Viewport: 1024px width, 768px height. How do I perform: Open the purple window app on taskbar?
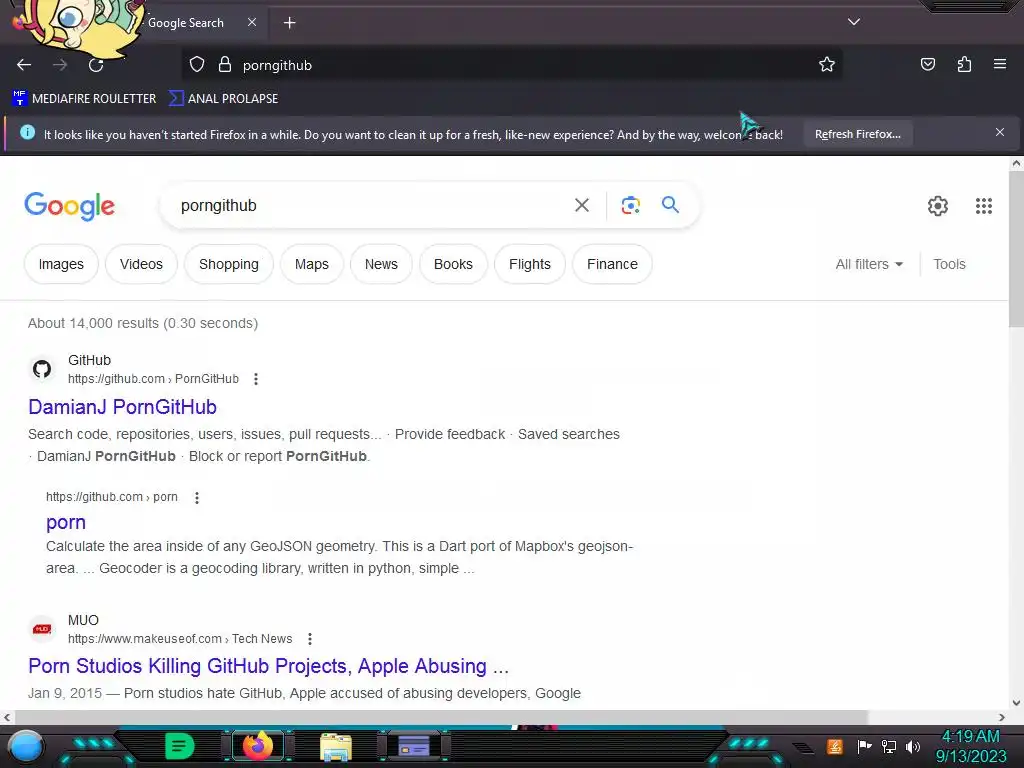click(413, 746)
